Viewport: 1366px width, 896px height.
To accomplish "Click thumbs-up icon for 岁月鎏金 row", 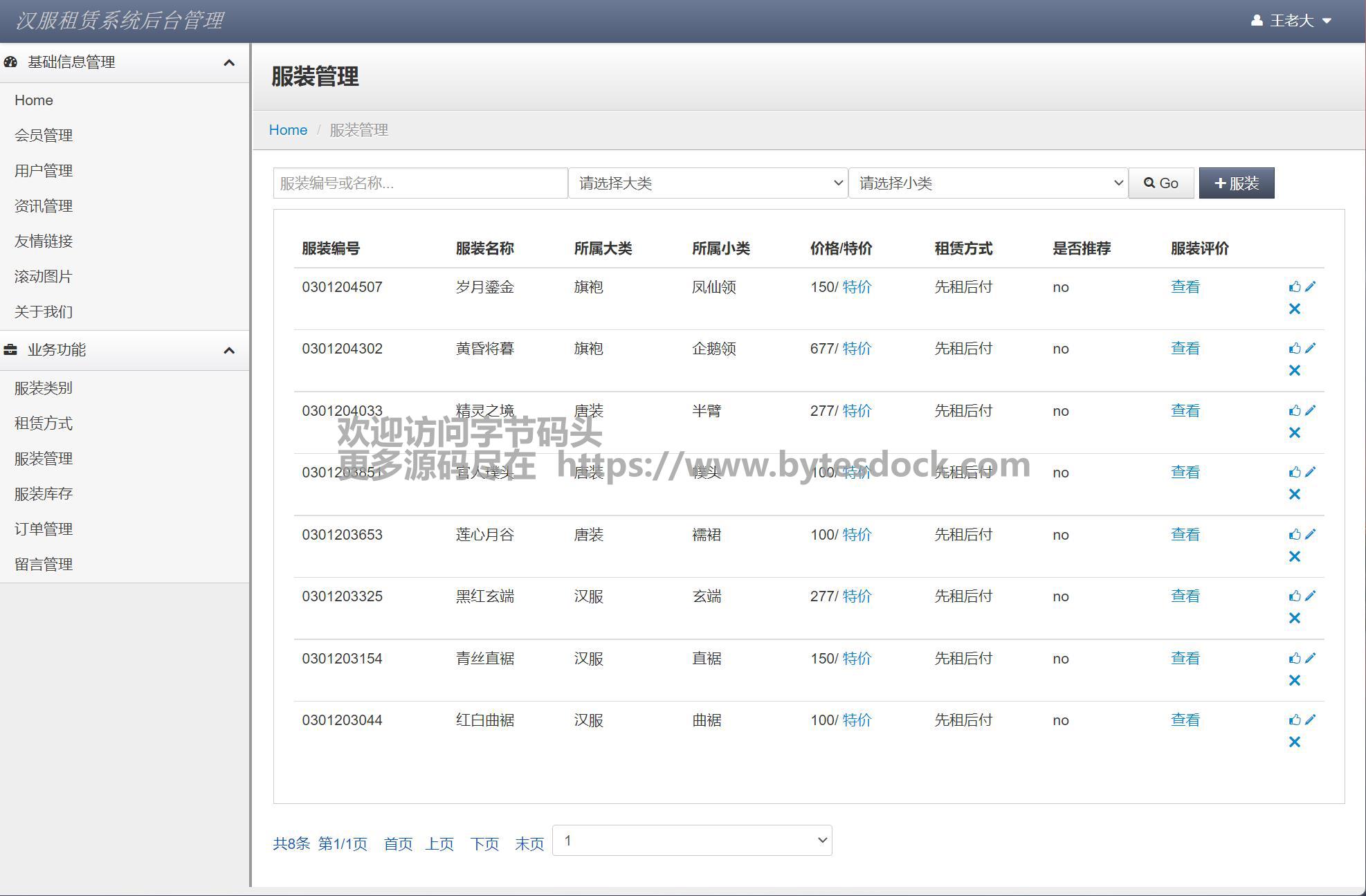I will [1294, 286].
